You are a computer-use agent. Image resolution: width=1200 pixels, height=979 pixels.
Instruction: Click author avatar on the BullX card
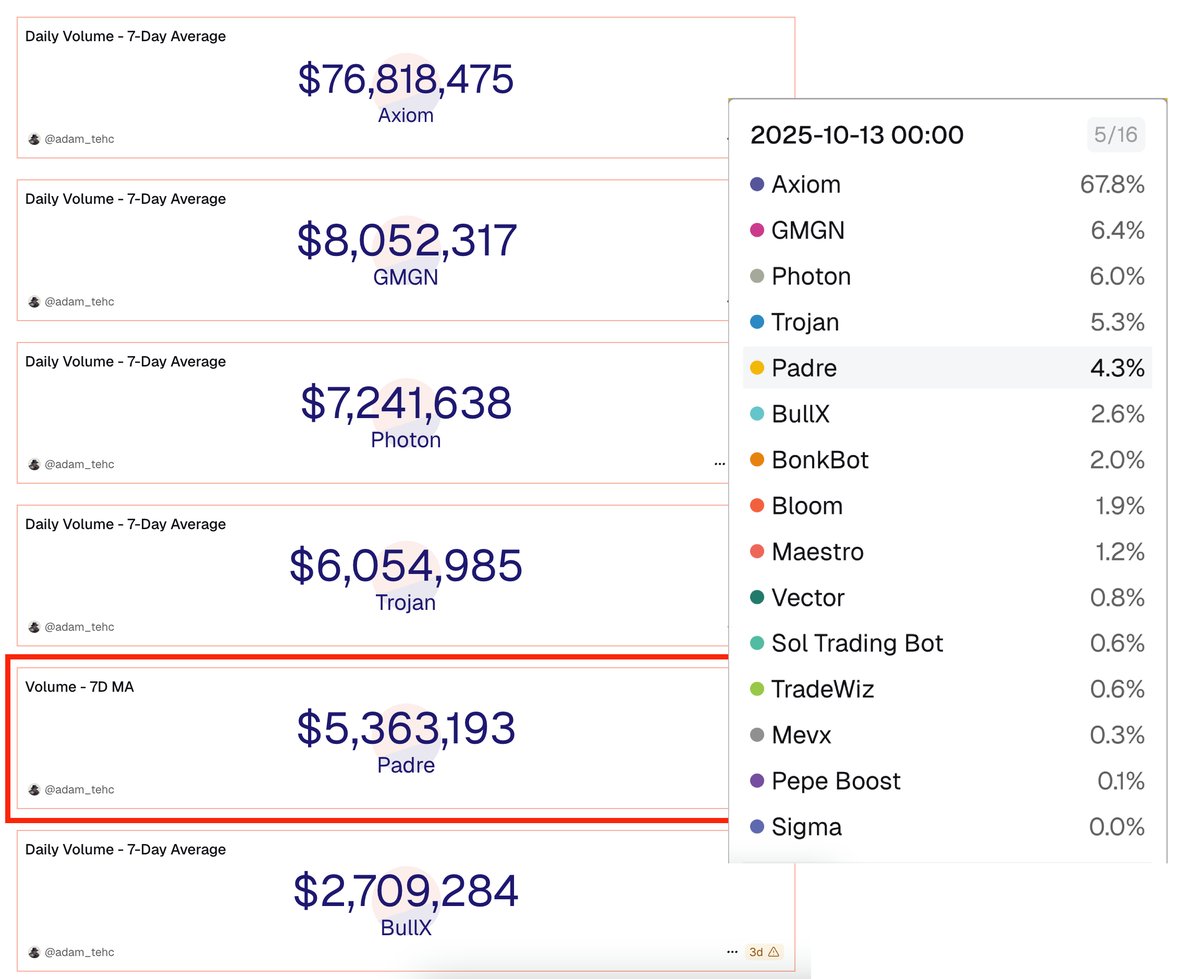pyautogui.click(x=34, y=952)
